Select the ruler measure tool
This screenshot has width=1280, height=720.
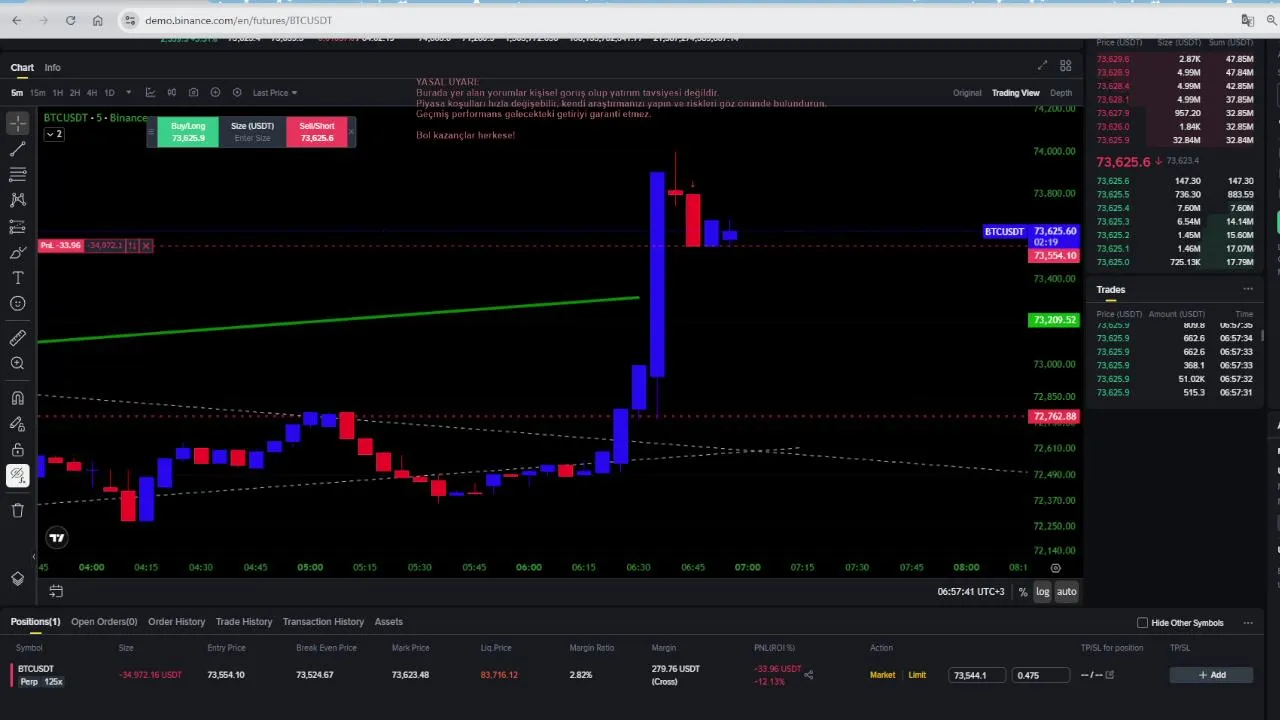click(17, 338)
